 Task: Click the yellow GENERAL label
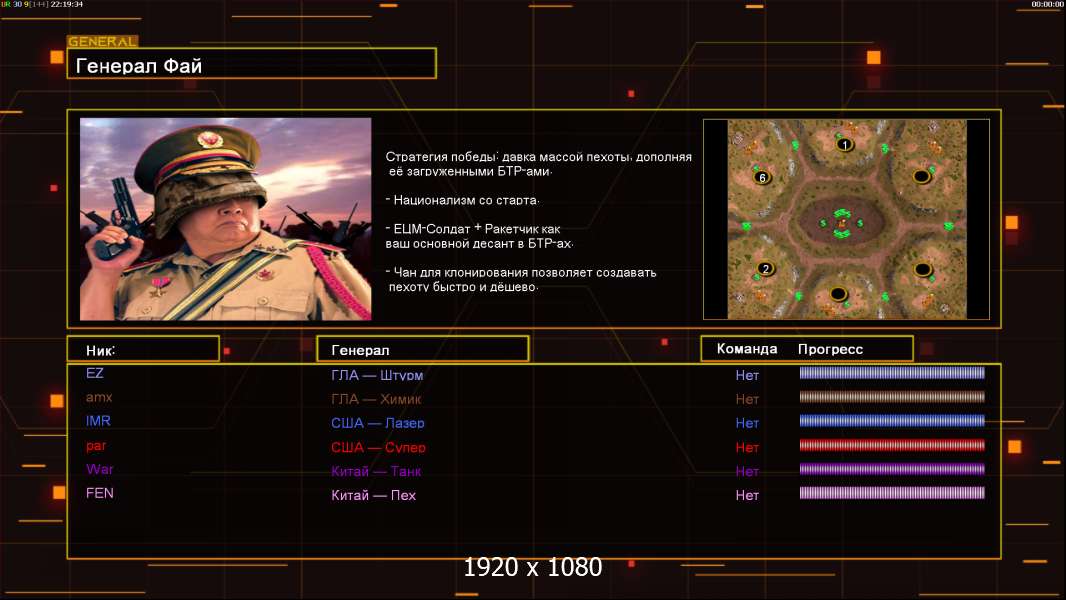click(103, 41)
